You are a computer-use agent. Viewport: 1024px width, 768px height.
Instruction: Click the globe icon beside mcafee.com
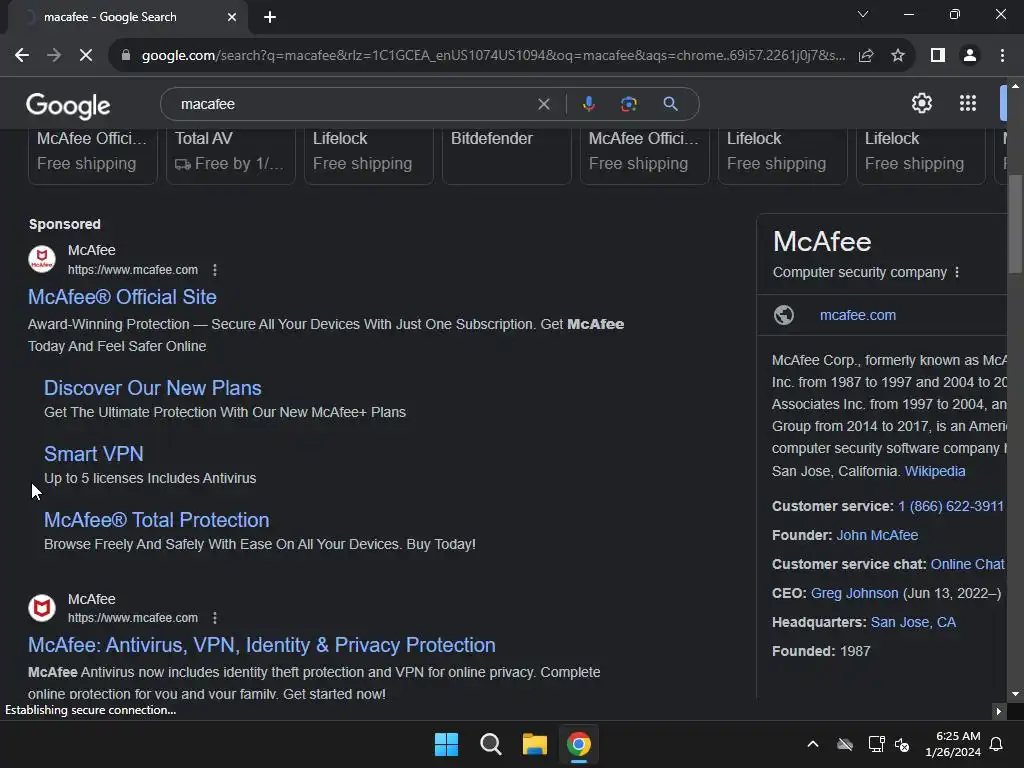[x=784, y=315]
